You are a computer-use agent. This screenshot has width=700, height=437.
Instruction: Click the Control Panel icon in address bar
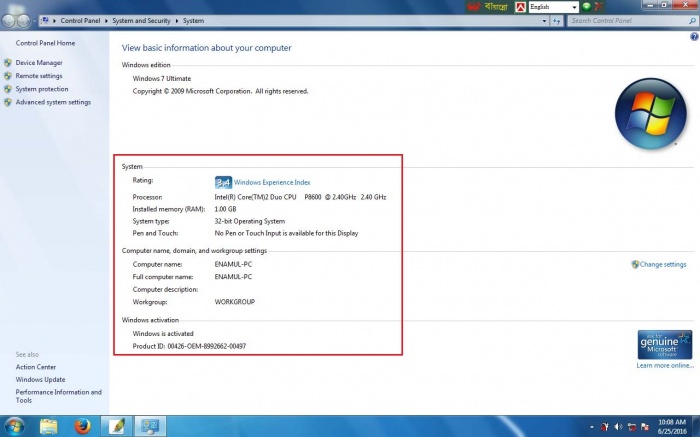pos(45,20)
